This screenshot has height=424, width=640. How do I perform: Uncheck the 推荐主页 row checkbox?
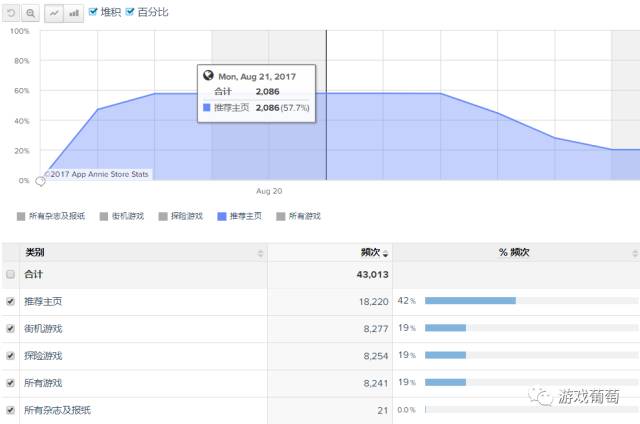point(11,302)
